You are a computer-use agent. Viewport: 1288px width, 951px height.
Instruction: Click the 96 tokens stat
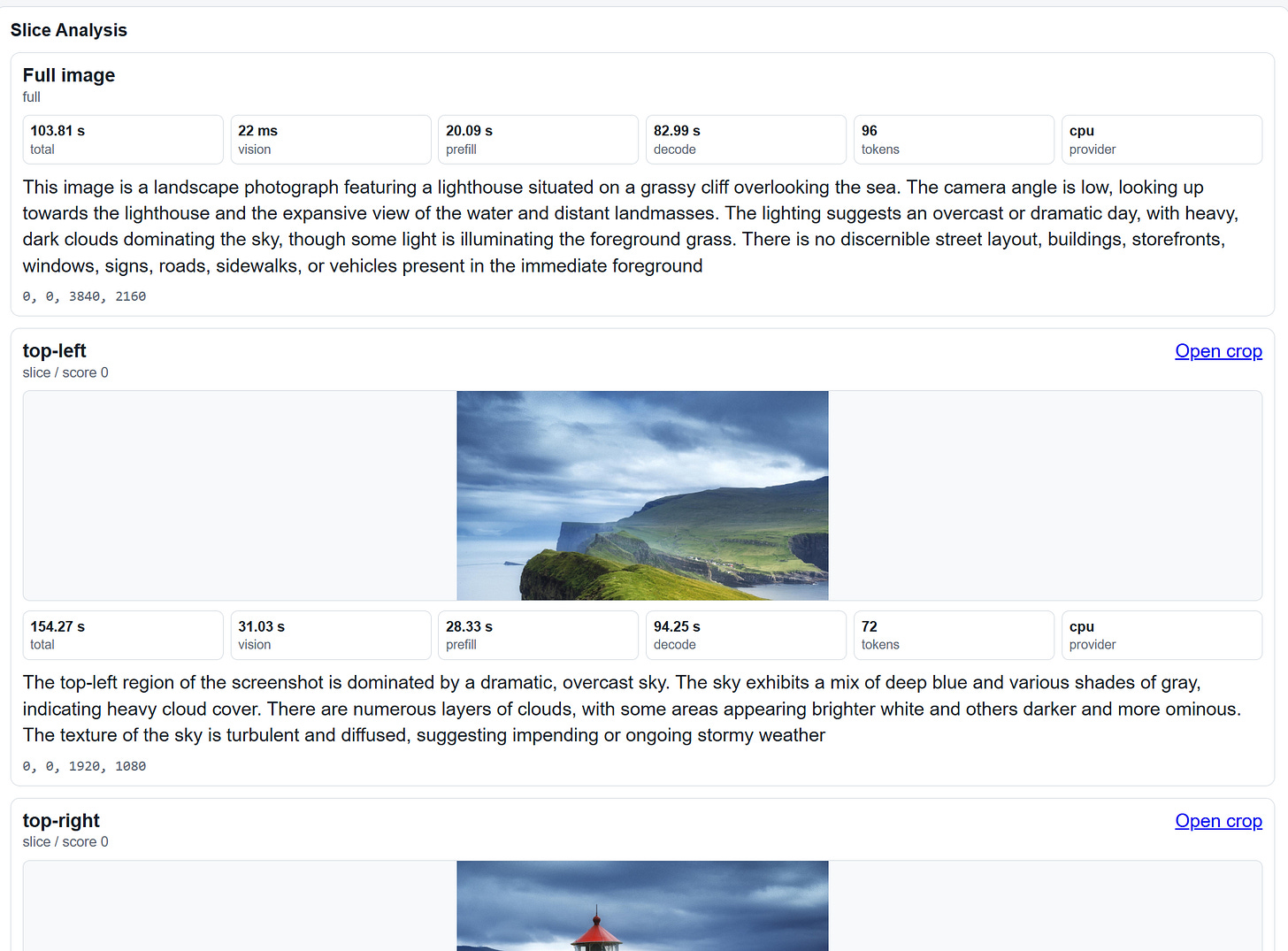click(x=954, y=140)
